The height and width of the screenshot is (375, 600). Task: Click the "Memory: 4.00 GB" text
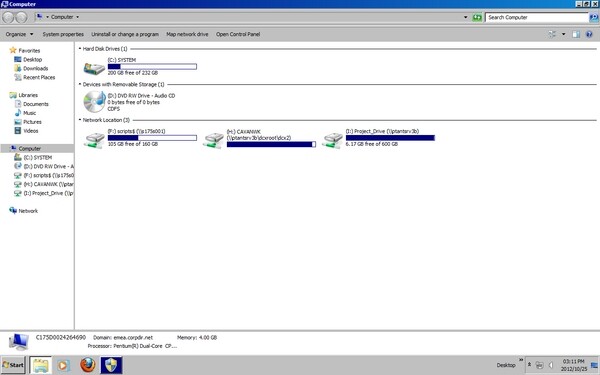click(197, 338)
